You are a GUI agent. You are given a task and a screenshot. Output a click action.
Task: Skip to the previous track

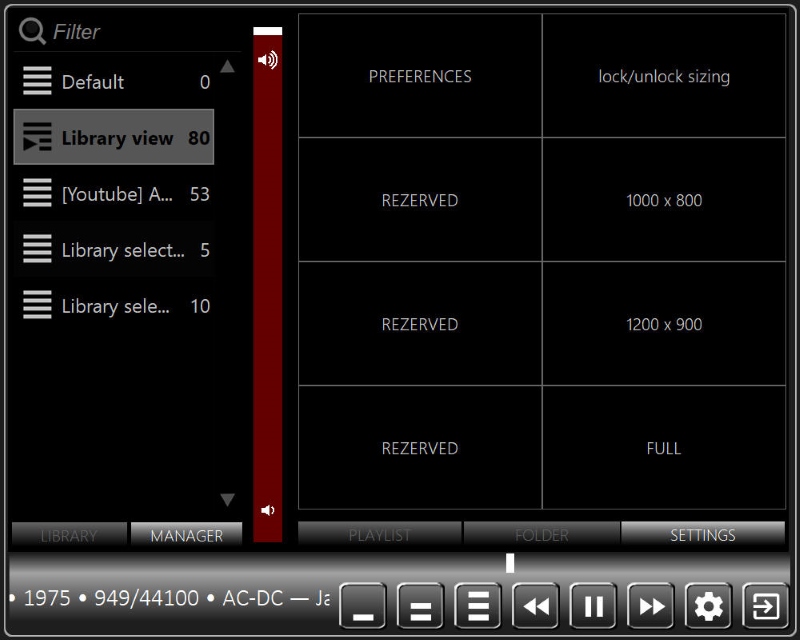(x=536, y=606)
